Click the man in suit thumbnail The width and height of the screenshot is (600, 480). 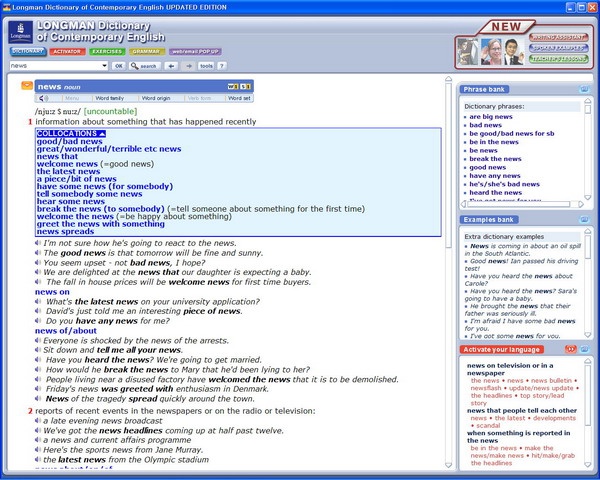[x=514, y=51]
